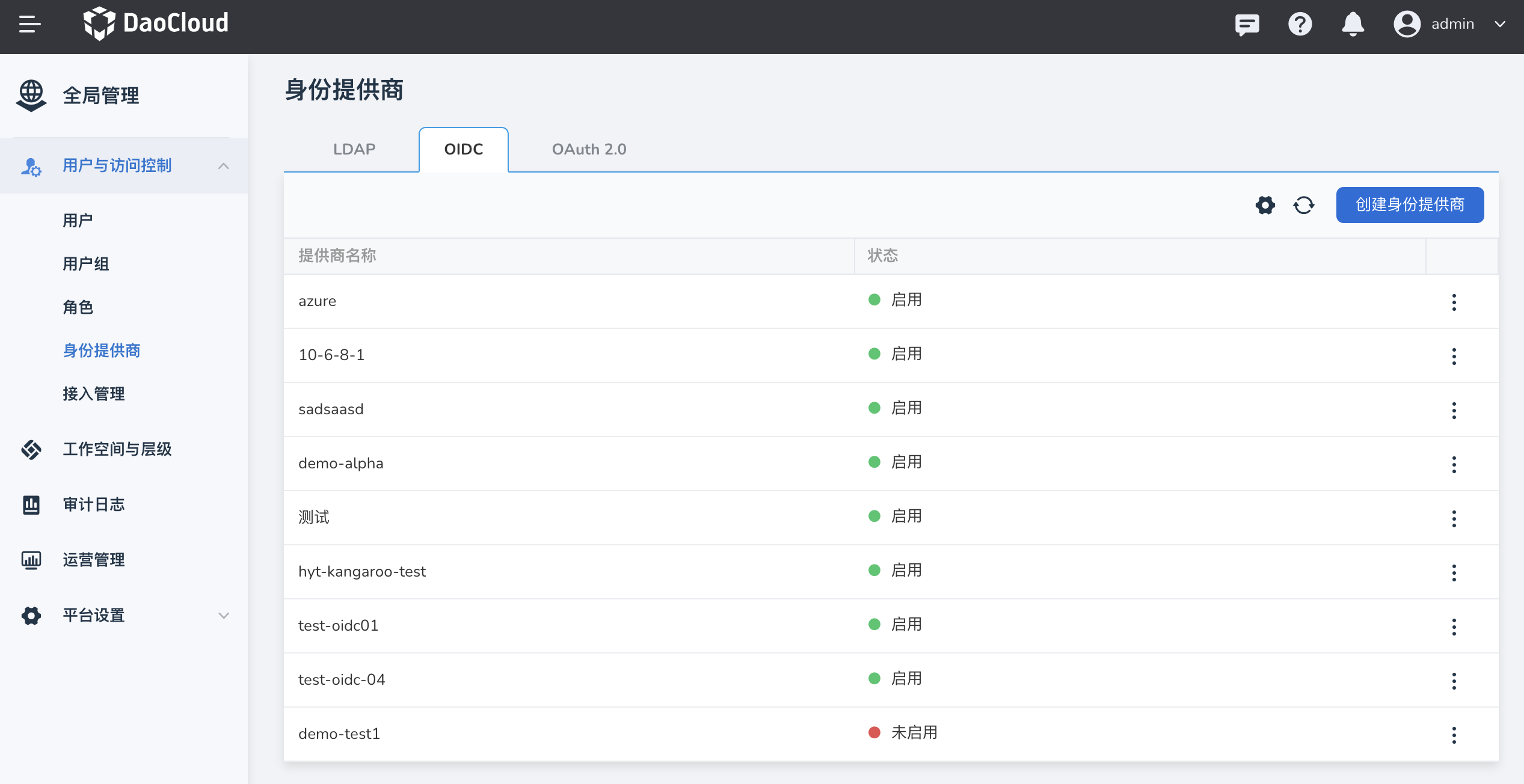The height and width of the screenshot is (784, 1524).
Task: Open the help question mark icon
Action: 1300,24
